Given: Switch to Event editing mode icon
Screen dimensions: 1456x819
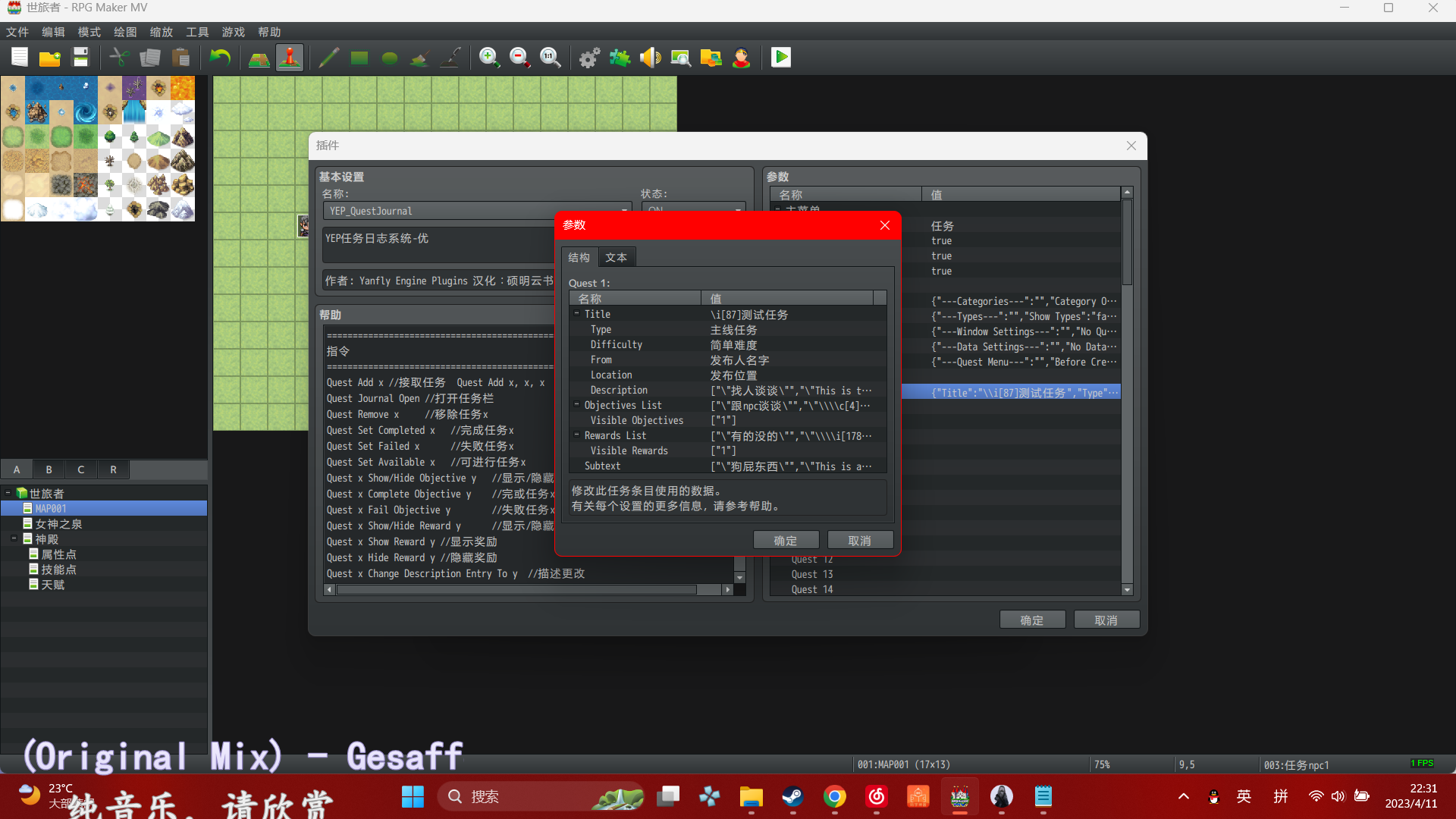Looking at the screenshot, I should 290,58.
